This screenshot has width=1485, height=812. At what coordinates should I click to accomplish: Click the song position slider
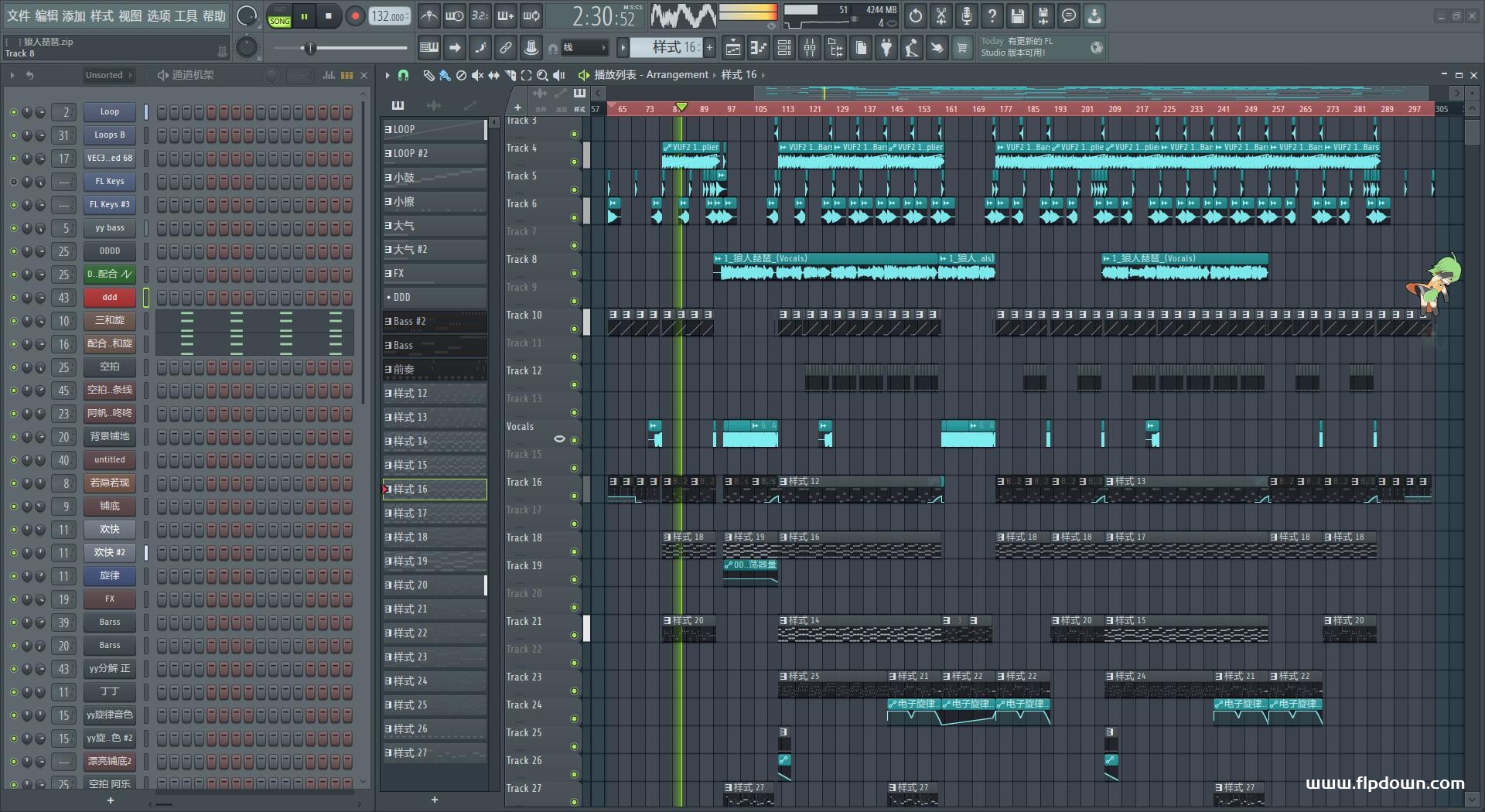pos(340,48)
